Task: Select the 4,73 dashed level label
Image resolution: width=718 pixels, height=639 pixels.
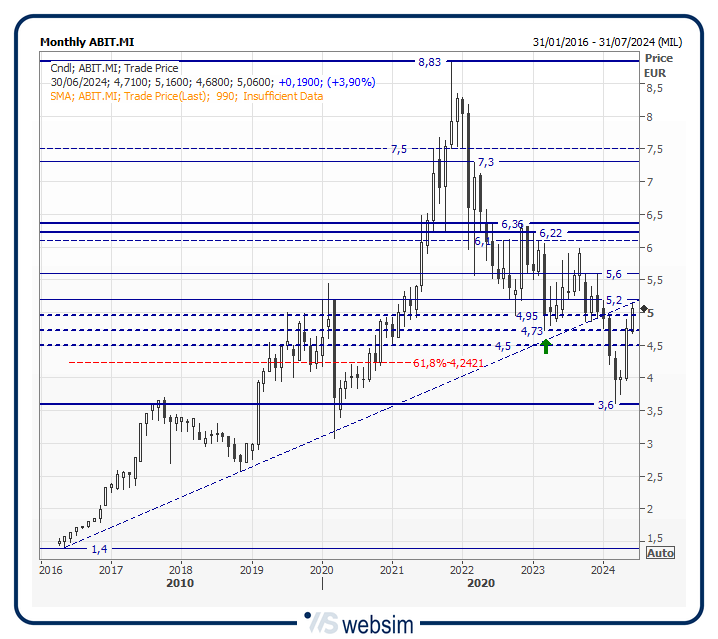Action: click(532, 331)
